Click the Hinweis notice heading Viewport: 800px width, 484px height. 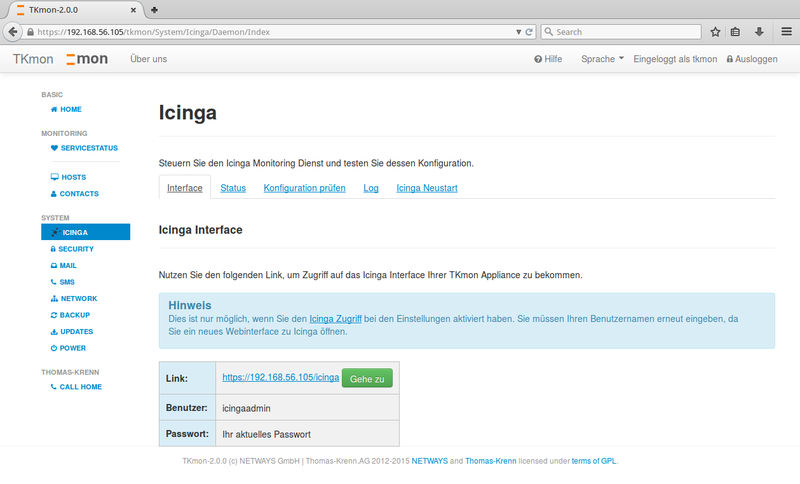click(x=190, y=305)
